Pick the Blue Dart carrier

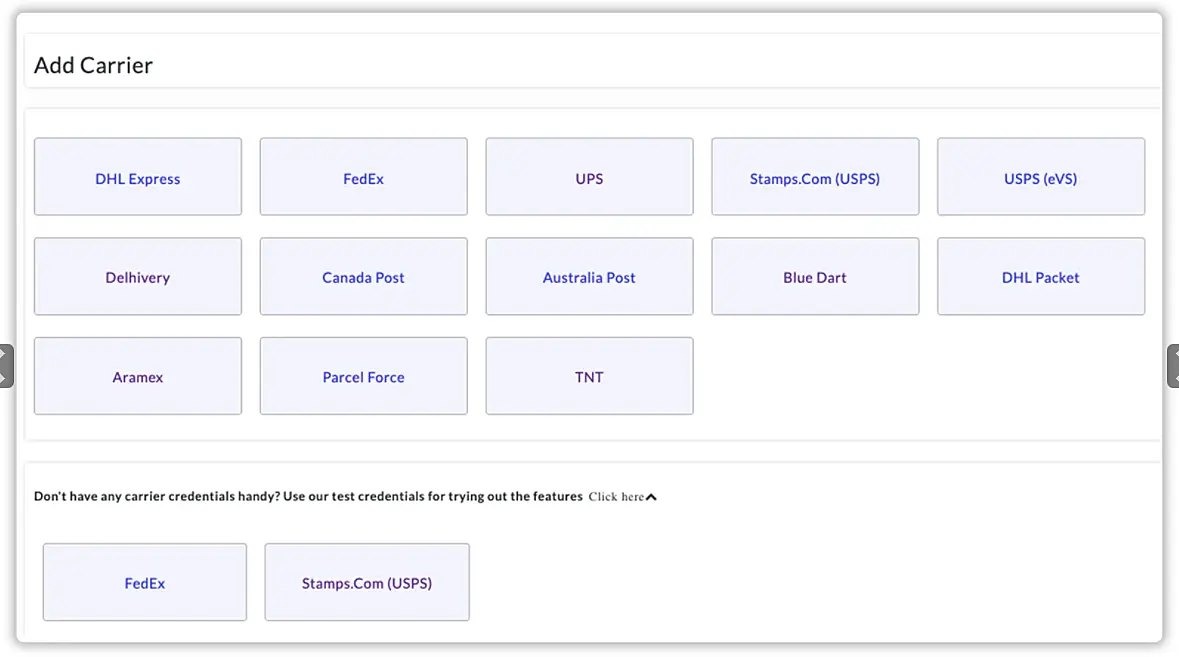815,277
